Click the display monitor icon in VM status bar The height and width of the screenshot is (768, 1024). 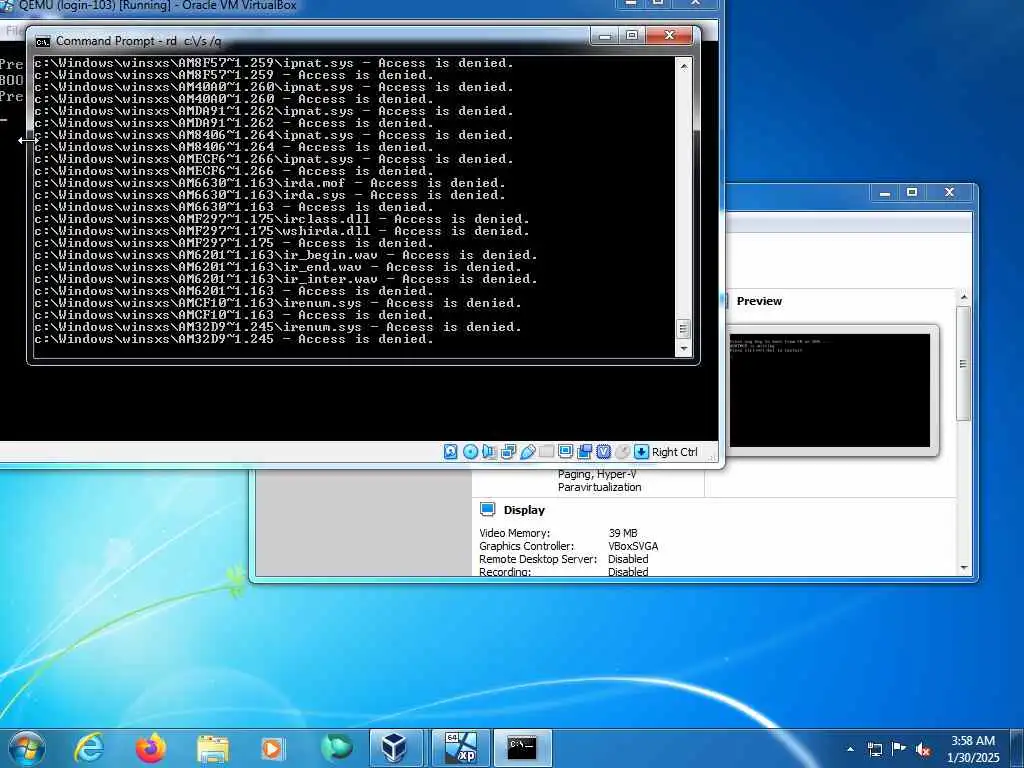[566, 452]
